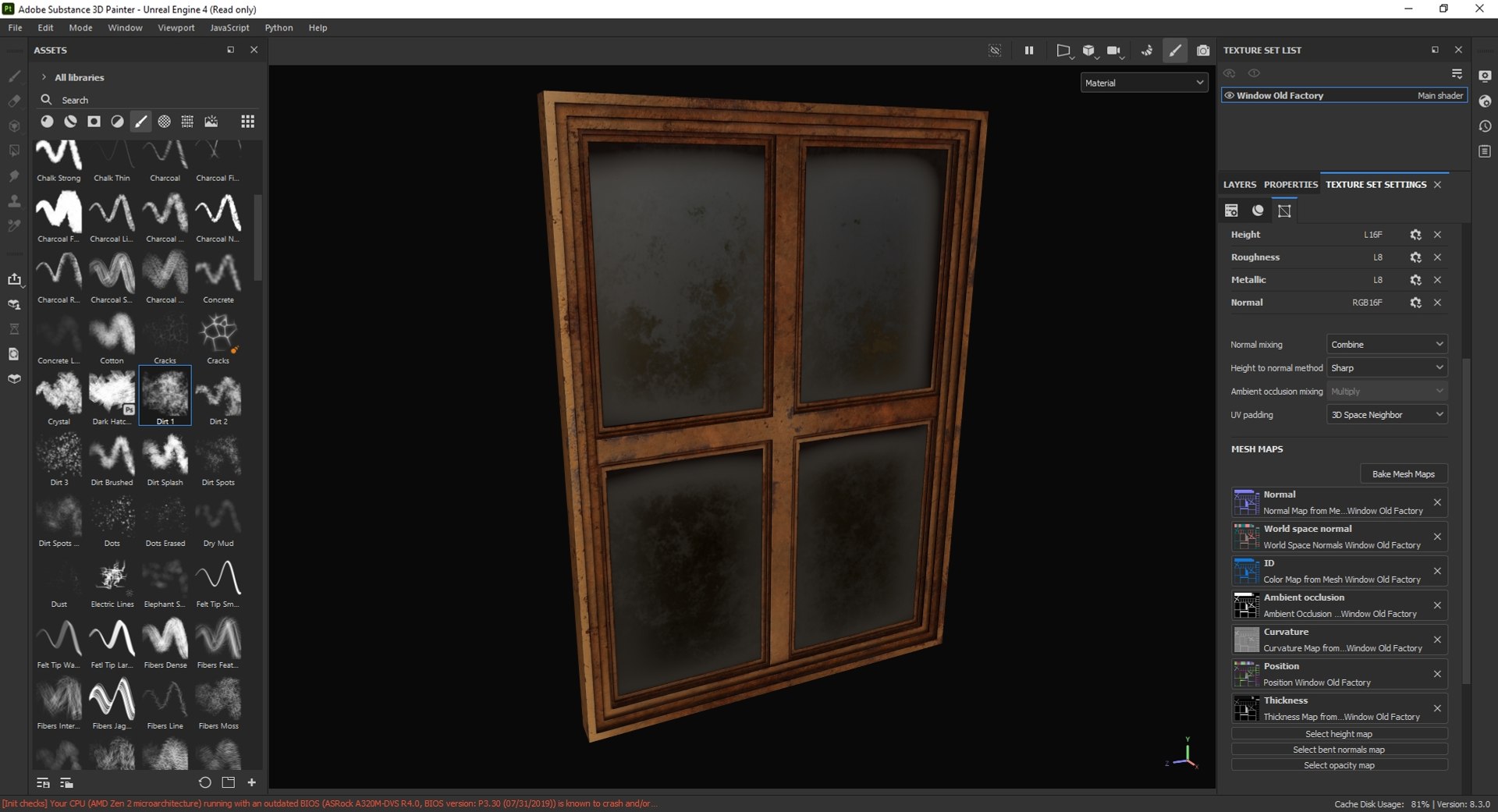Click the assets Search field

coord(148,100)
